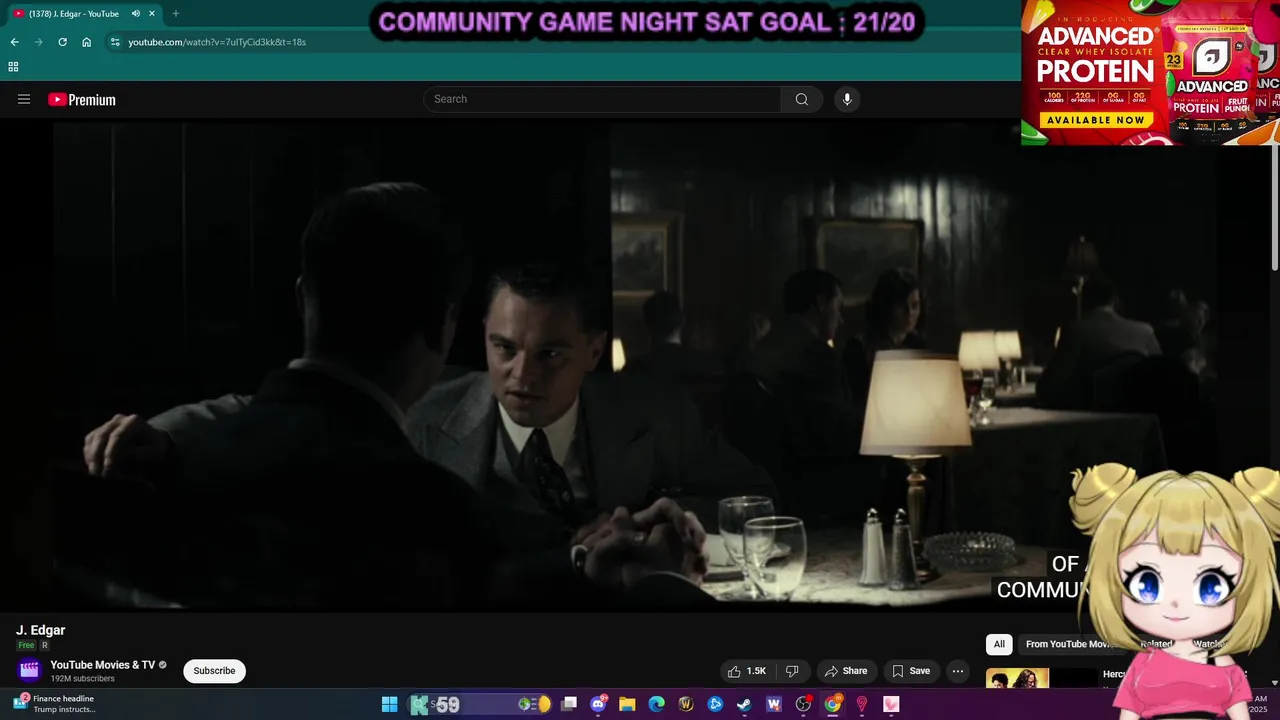Image resolution: width=1280 pixels, height=720 pixels.
Task: Open World of Warcraft taskbar icon
Action: pyautogui.click(x=686, y=704)
